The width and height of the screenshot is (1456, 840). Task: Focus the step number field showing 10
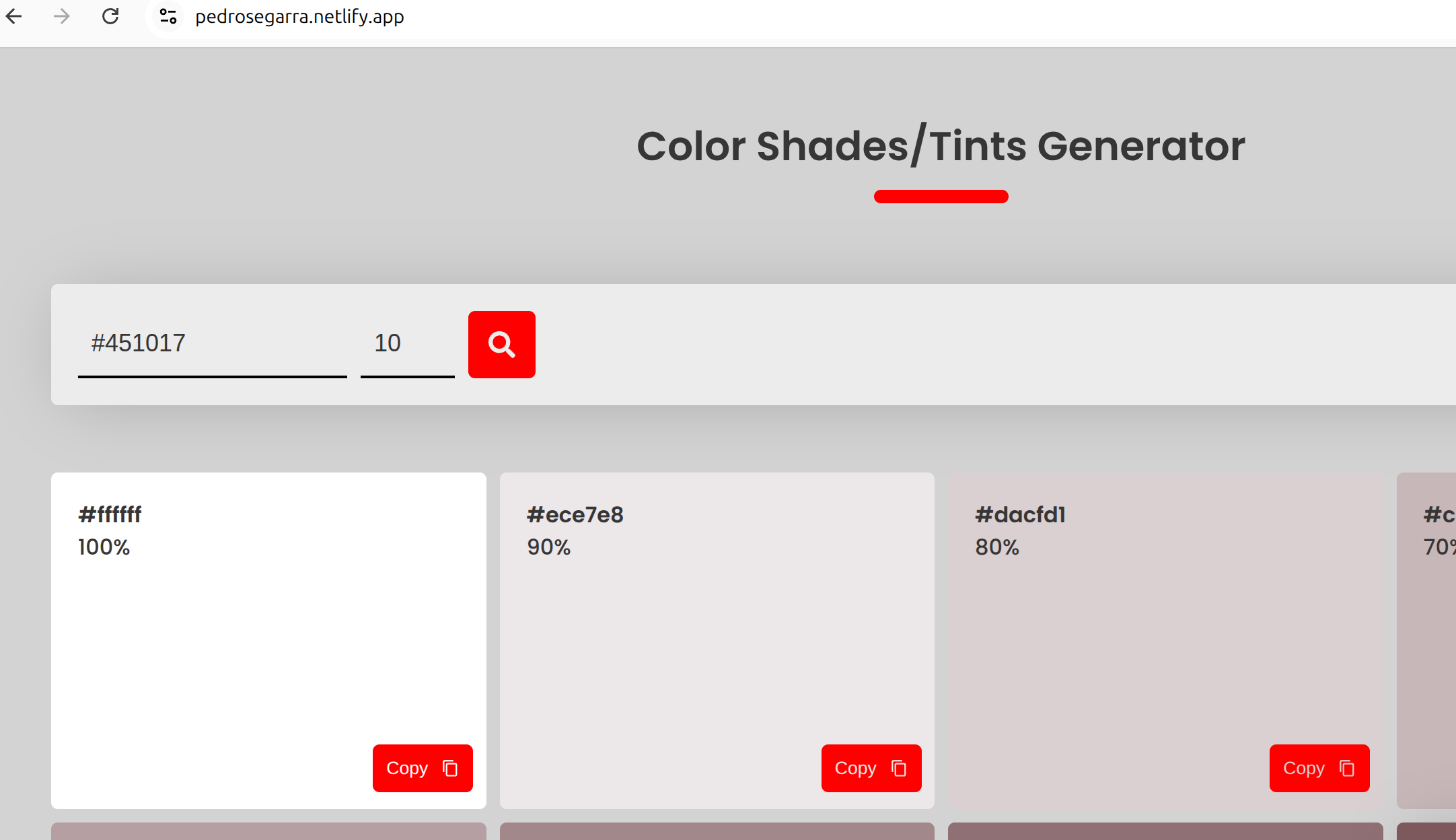pos(406,343)
